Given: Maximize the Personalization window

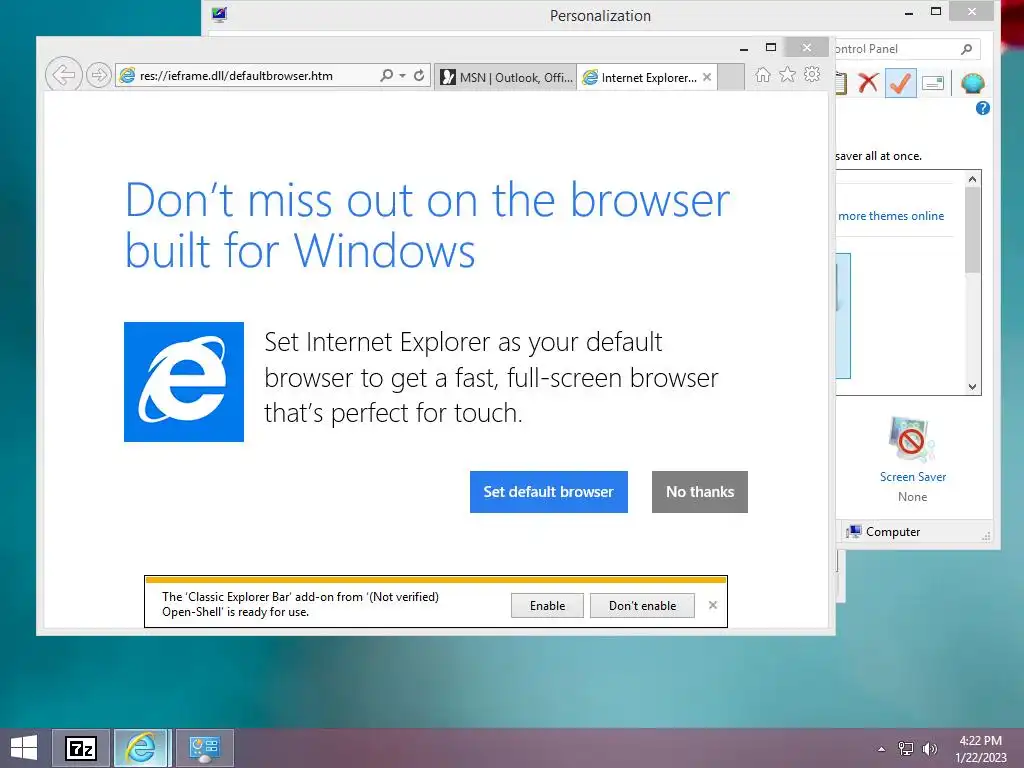Looking at the screenshot, I should point(936,11).
